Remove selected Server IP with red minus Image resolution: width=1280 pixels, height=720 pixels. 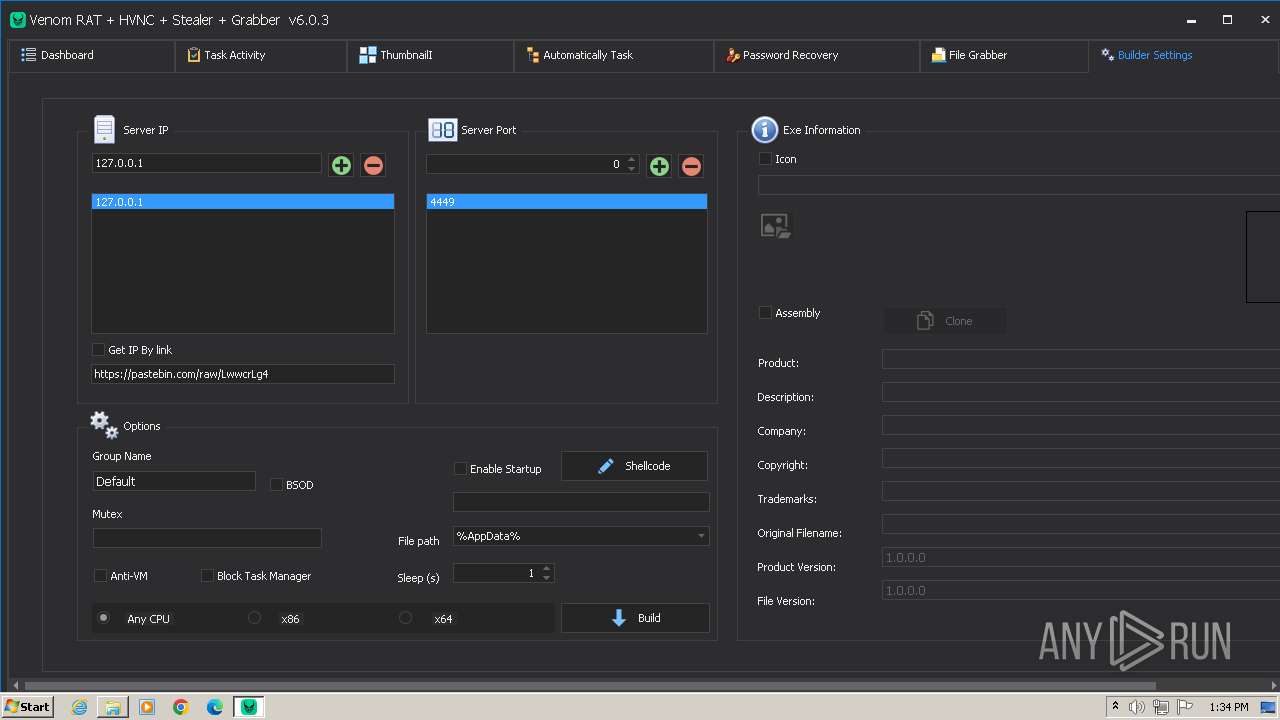(373, 165)
